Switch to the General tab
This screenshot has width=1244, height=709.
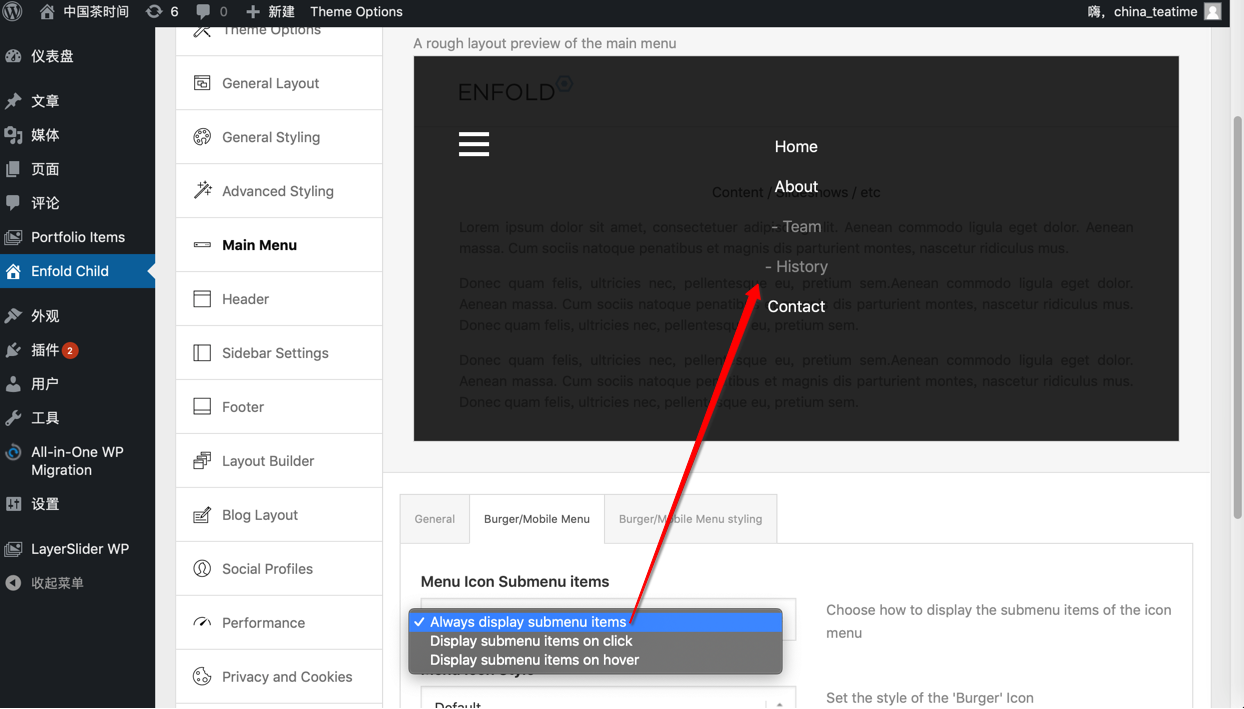[435, 519]
